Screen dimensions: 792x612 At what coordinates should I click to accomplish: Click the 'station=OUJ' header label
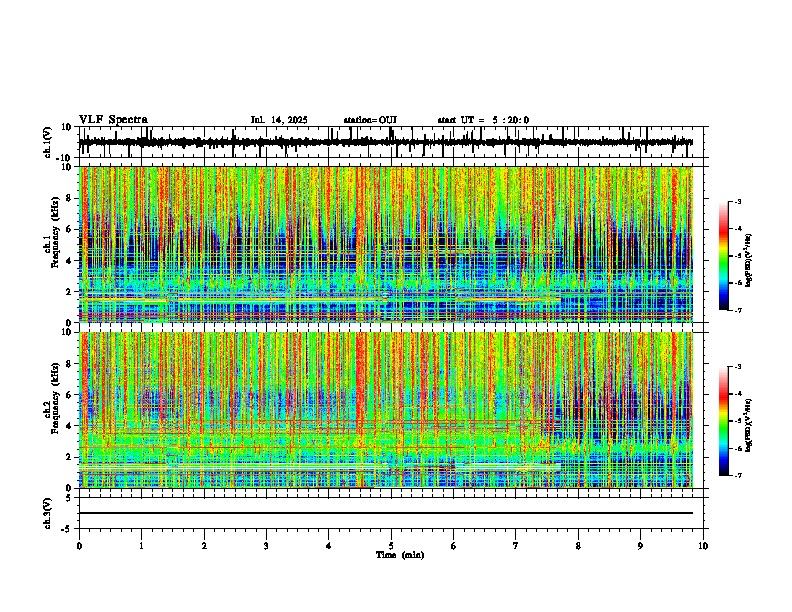point(370,120)
